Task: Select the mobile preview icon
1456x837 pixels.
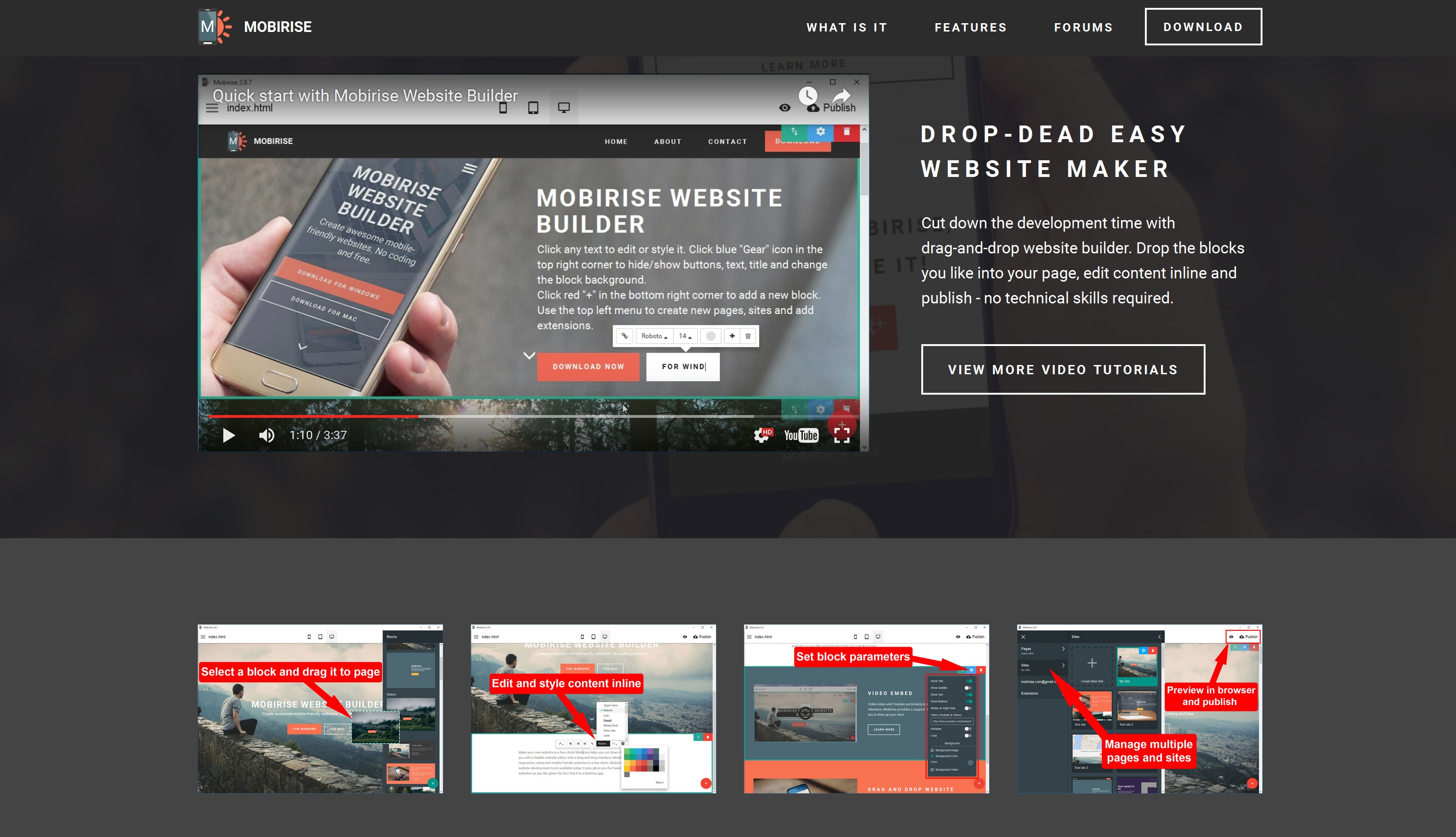Action: [504, 109]
